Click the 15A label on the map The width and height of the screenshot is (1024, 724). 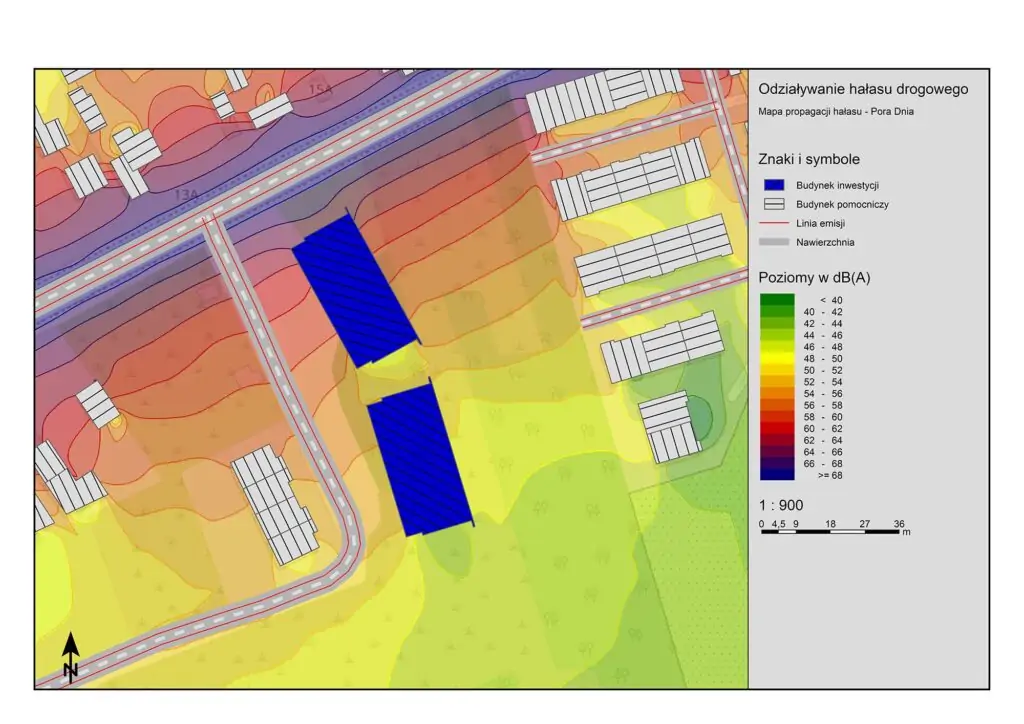(x=319, y=92)
